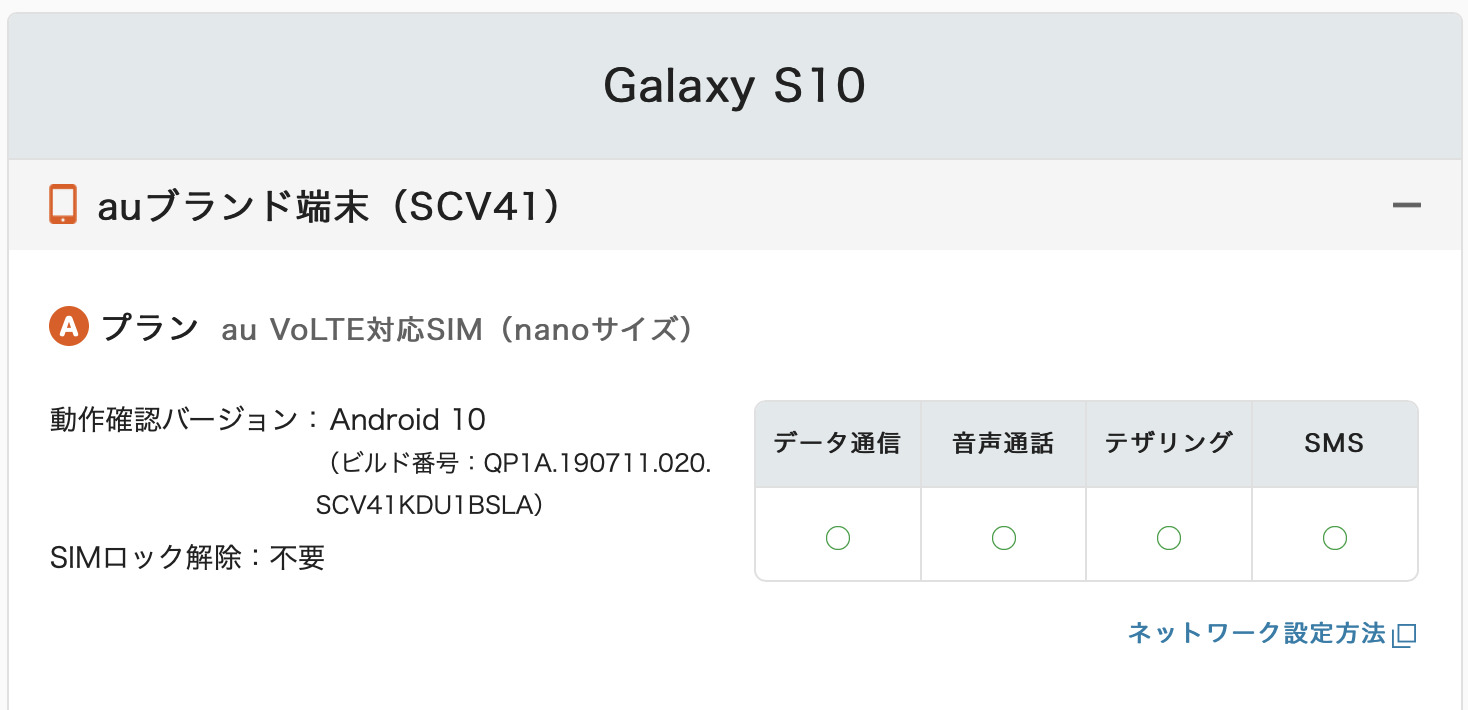Click the green circle under SMS
The height and width of the screenshot is (710, 1468).
tap(1334, 538)
